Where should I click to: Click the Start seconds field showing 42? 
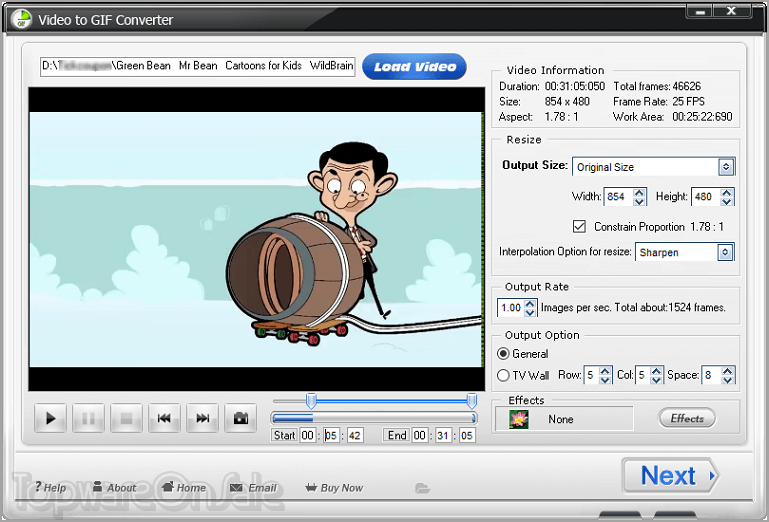pos(355,435)
